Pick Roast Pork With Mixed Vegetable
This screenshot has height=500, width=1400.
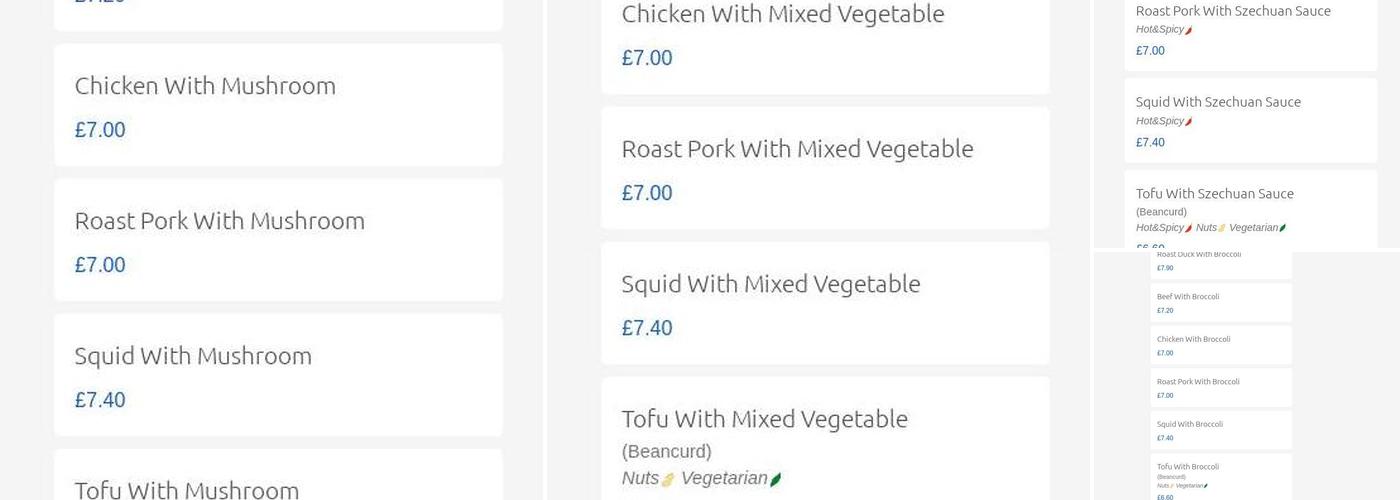797,149
